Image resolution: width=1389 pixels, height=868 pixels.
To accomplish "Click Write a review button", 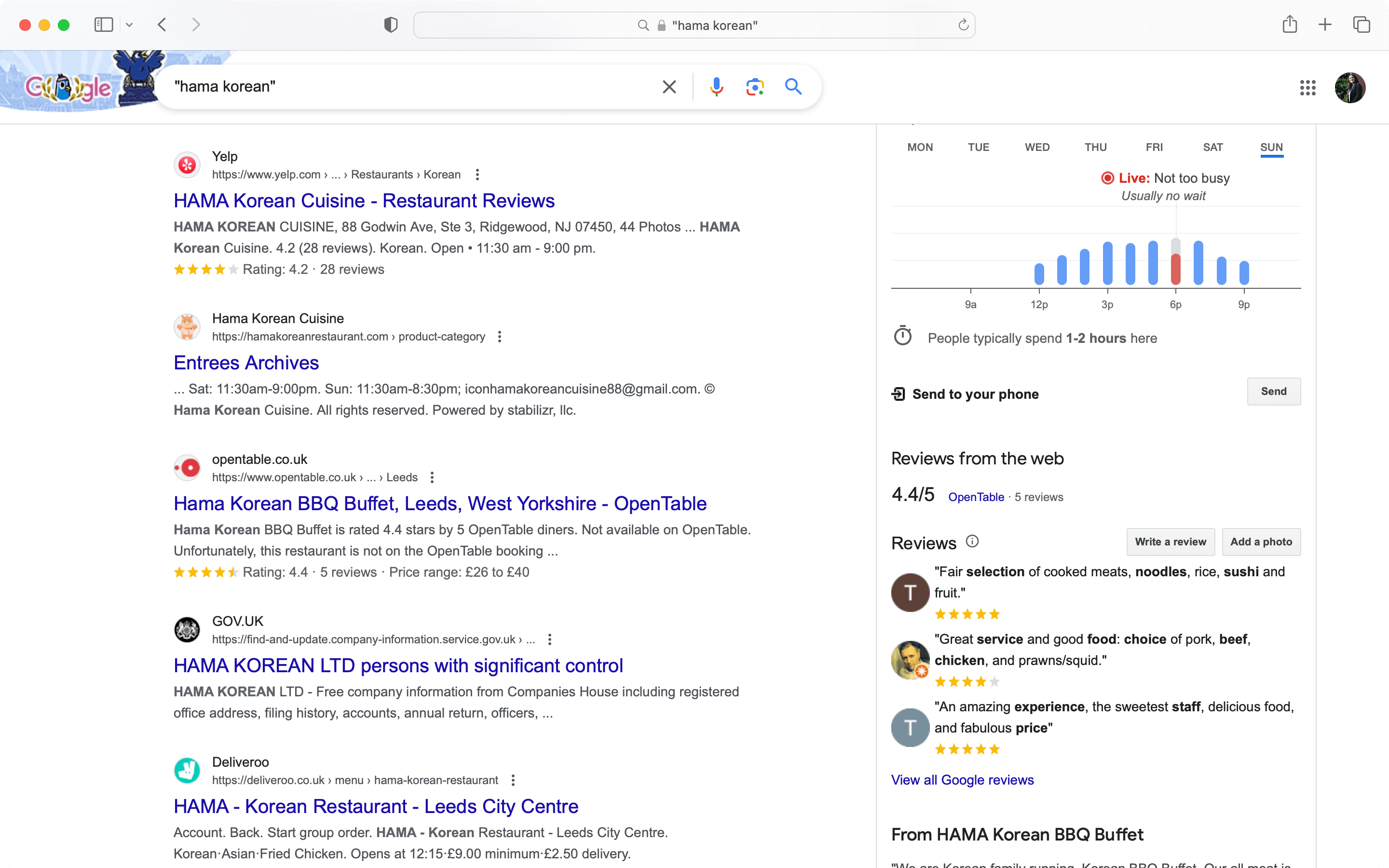I will pyautogui.click(x=1171, y=542).
